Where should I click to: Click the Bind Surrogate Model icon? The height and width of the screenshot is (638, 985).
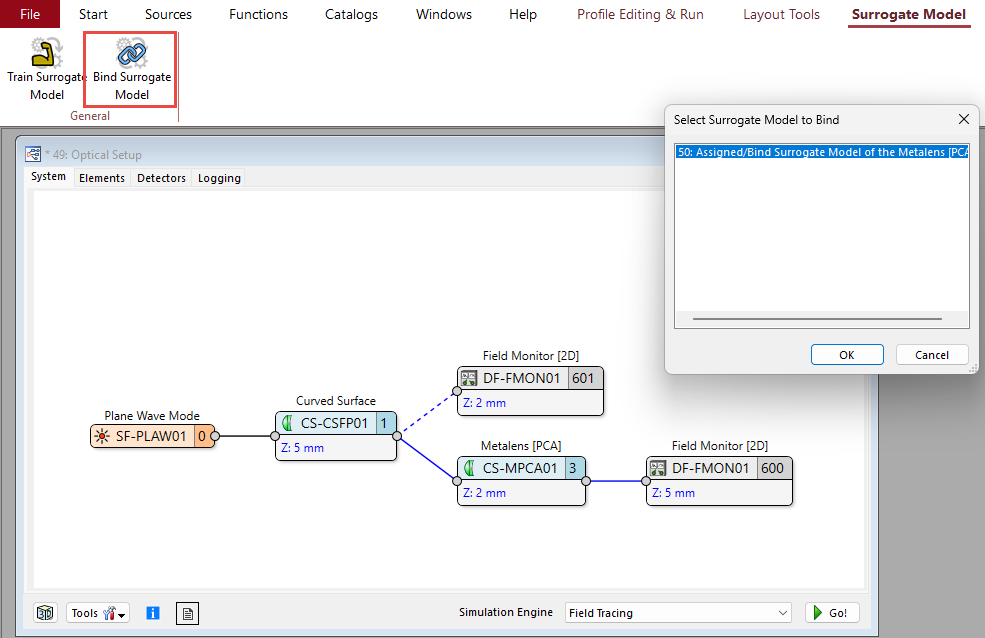pos(132,53)
